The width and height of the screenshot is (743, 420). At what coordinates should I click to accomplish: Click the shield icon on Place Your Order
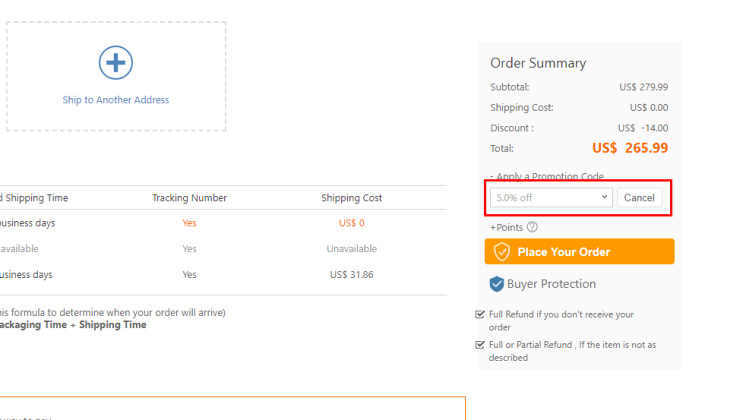(x=502, y=252)
